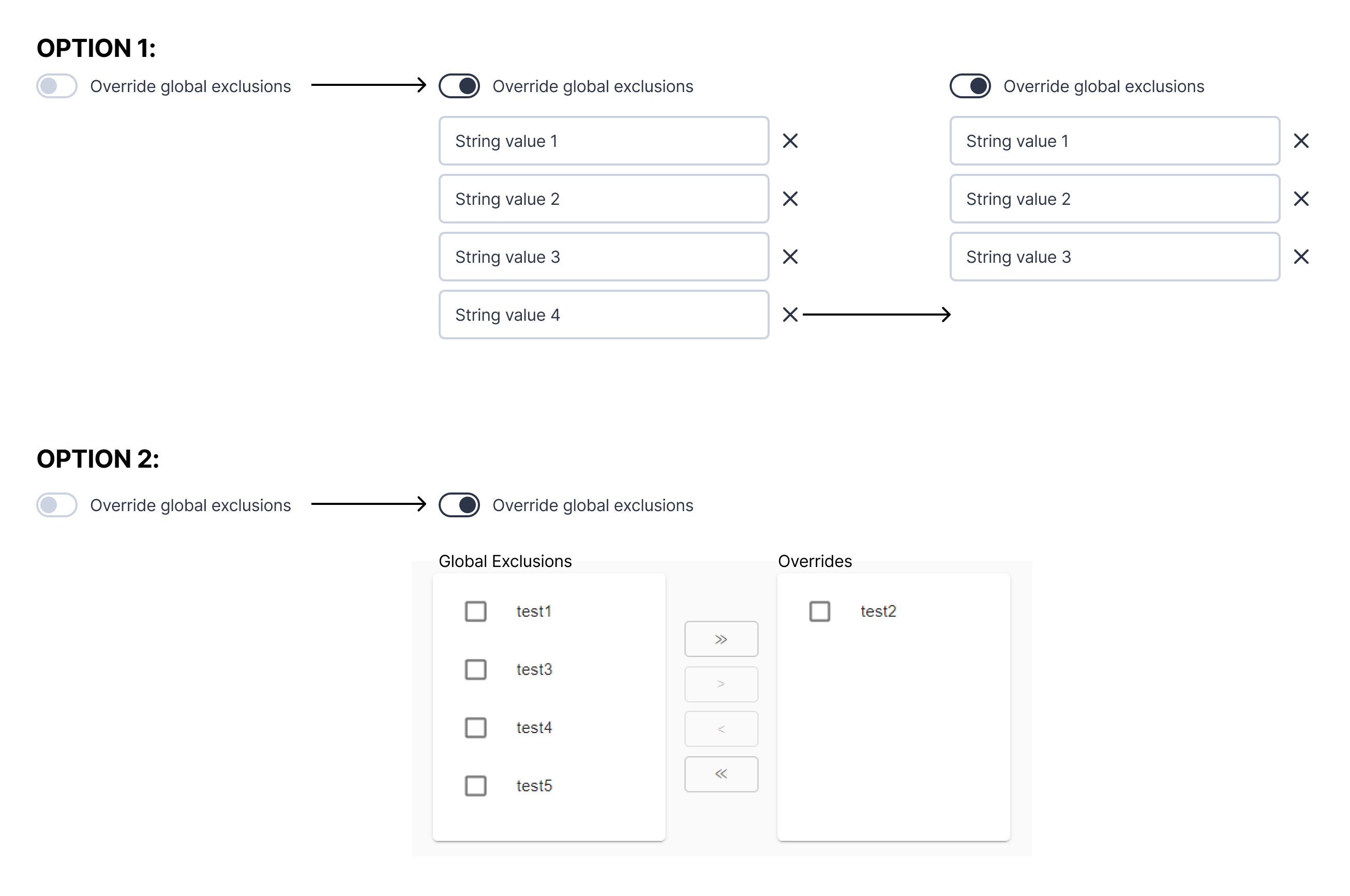Click the String value 1 input field
Screen dimensions: 1350x896
[605, 140]
